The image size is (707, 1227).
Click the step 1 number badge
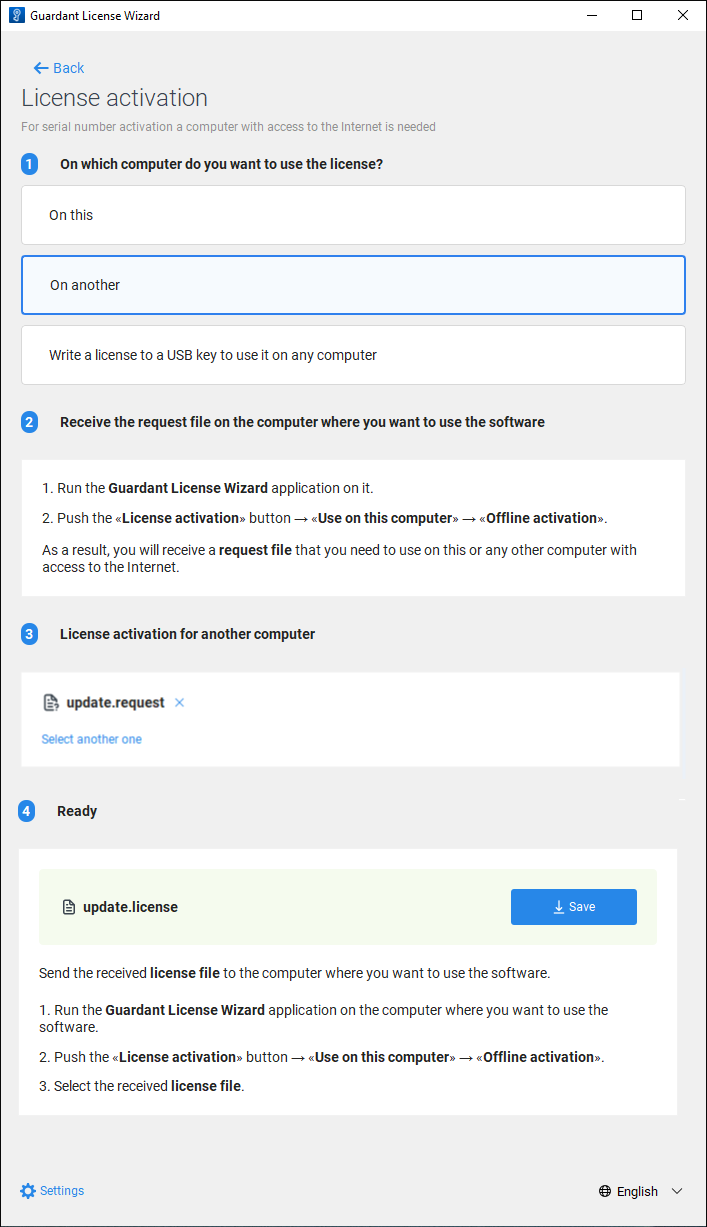coord(30,164)
